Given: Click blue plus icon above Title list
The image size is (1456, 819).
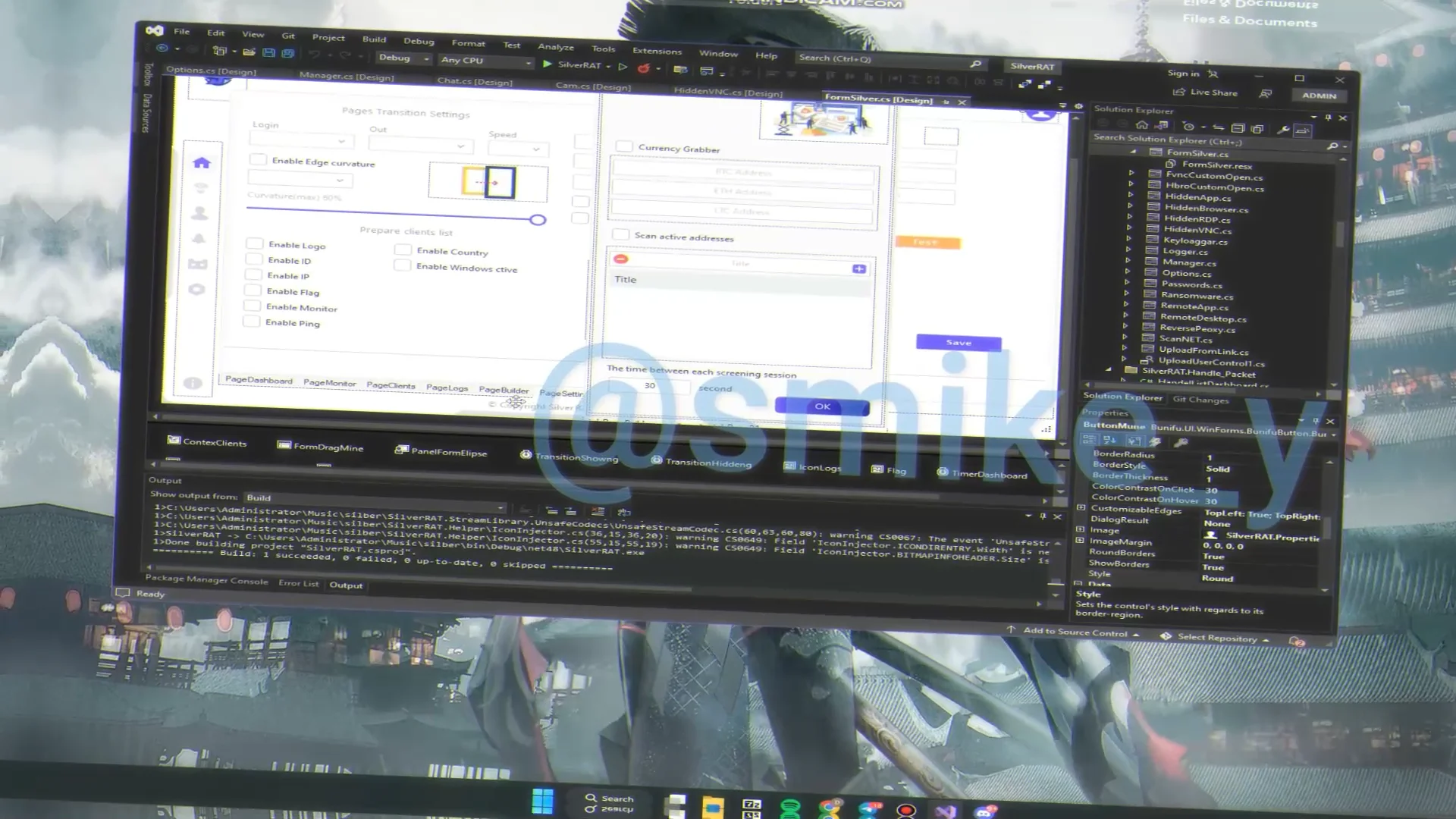Looking at the screenshot, I should pyautogui.click(x=858, y=269).
